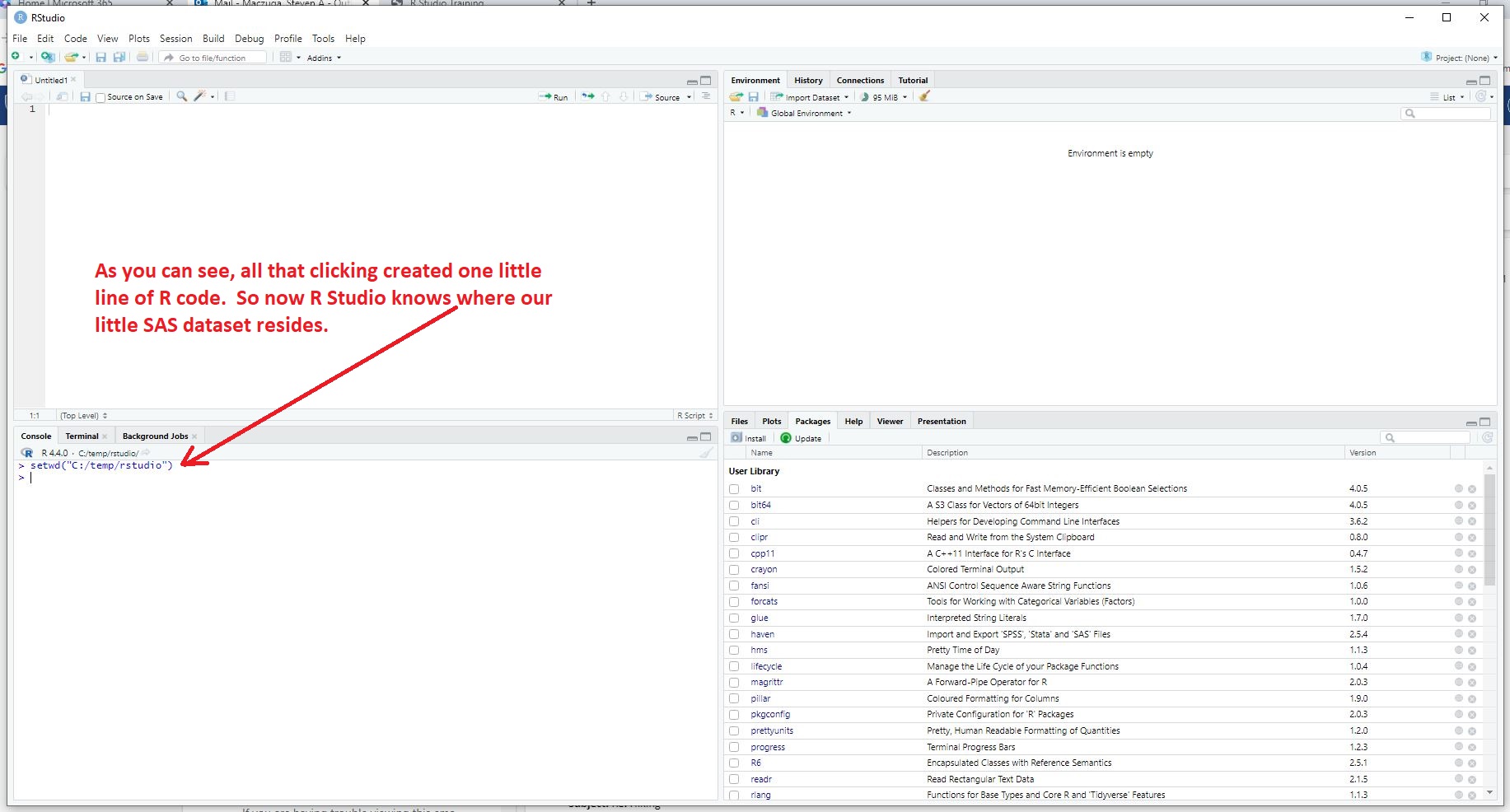Click the Run button in the editor
The height and width of the screenshot is (812, 1510).
click(x=554, y=97)
